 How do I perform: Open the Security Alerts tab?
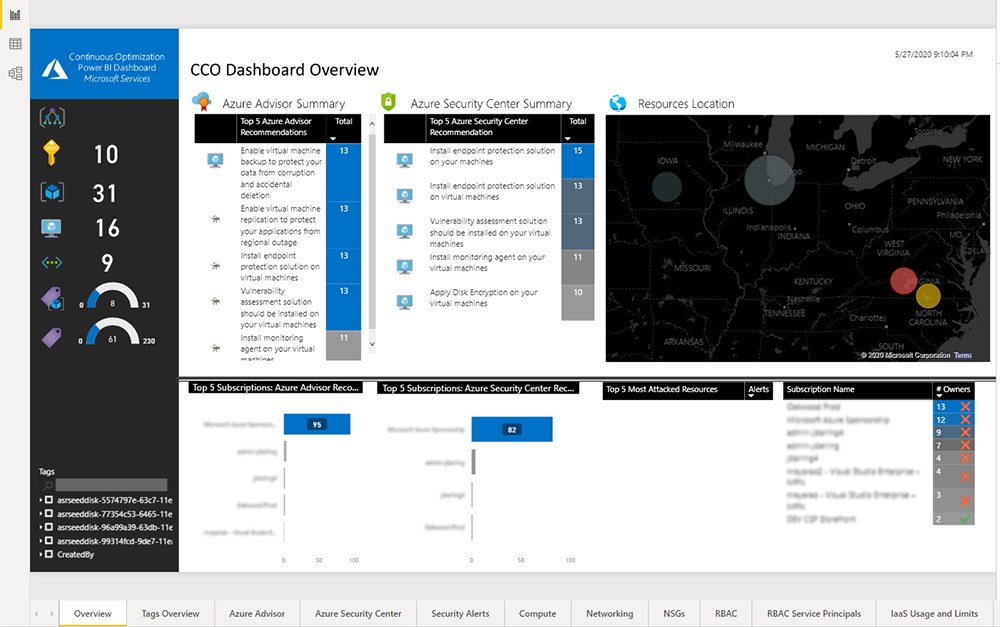[x=460, y=614]
